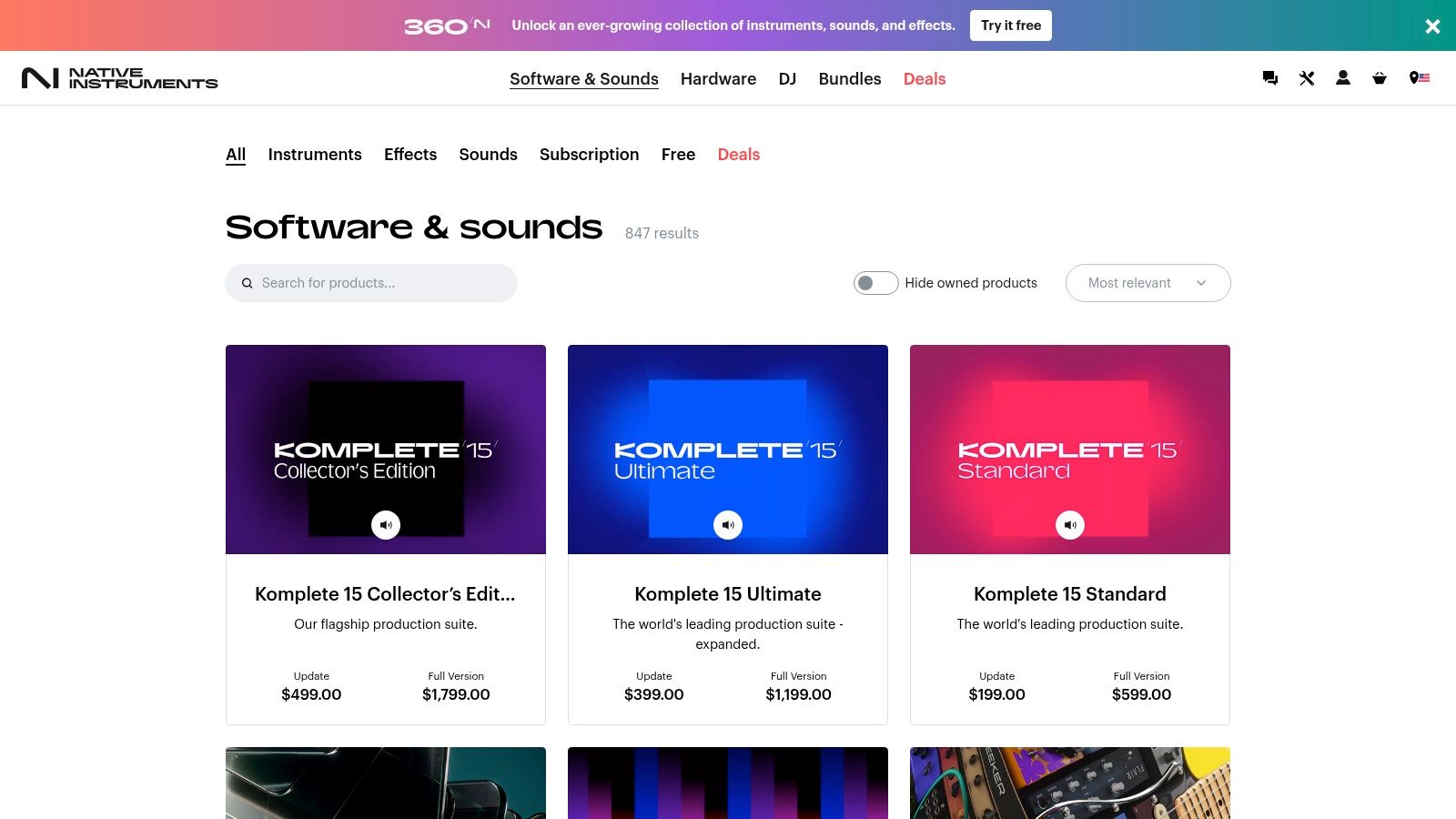Click the $199.00 update price
The image size is (1456, 819).
[x=997, y=694]
